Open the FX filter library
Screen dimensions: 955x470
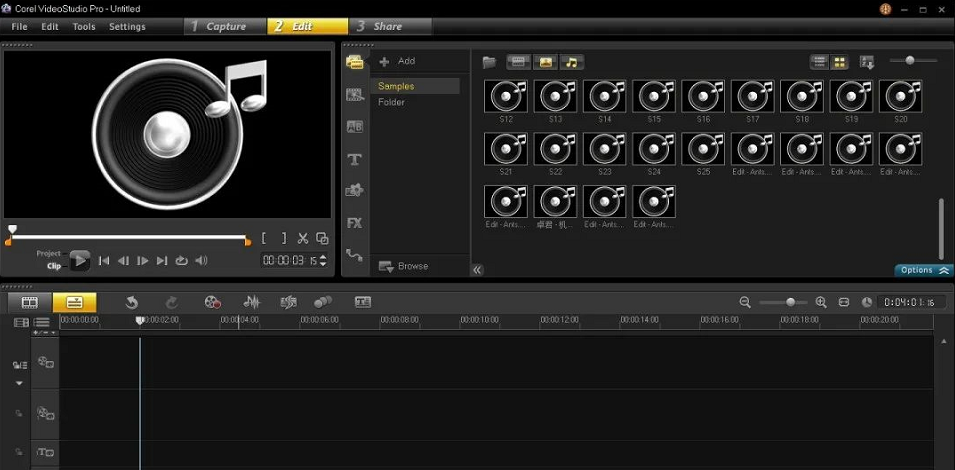click(354, 223)
